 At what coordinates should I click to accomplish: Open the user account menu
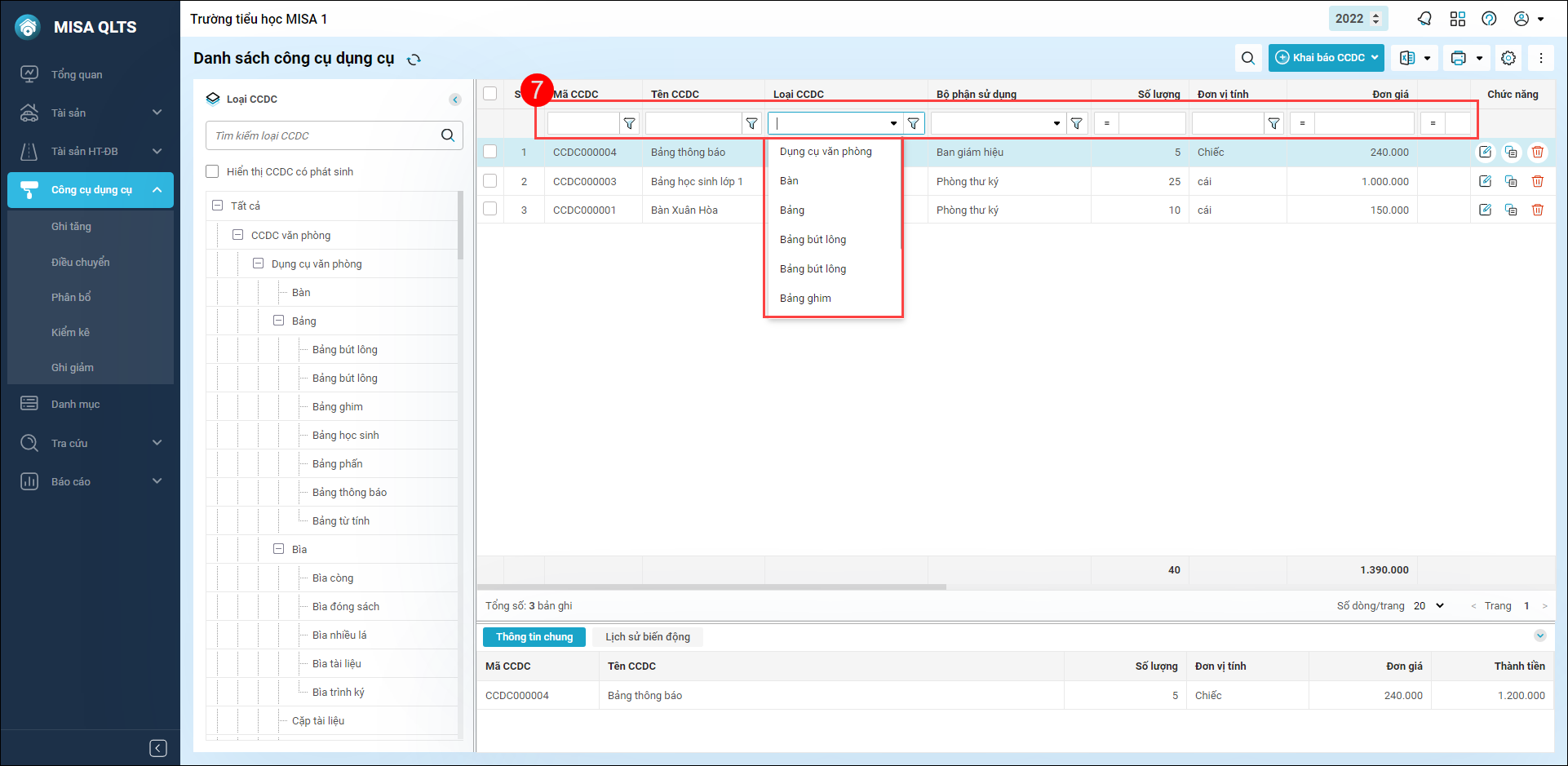click(1529, 19)
